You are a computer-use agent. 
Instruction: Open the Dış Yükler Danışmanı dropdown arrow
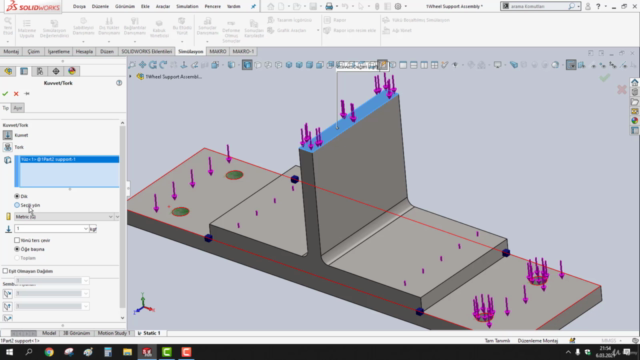point(109,42)
